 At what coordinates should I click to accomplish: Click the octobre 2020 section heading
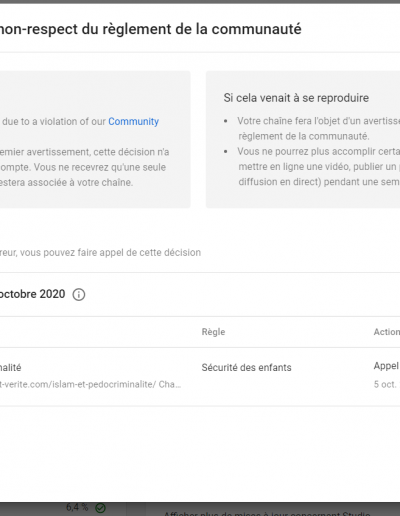pos(32,294)
